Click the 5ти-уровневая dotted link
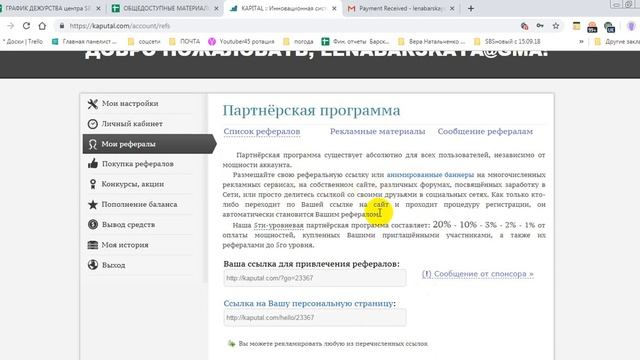This screenshot has height=360, width=640. [278, 225]
